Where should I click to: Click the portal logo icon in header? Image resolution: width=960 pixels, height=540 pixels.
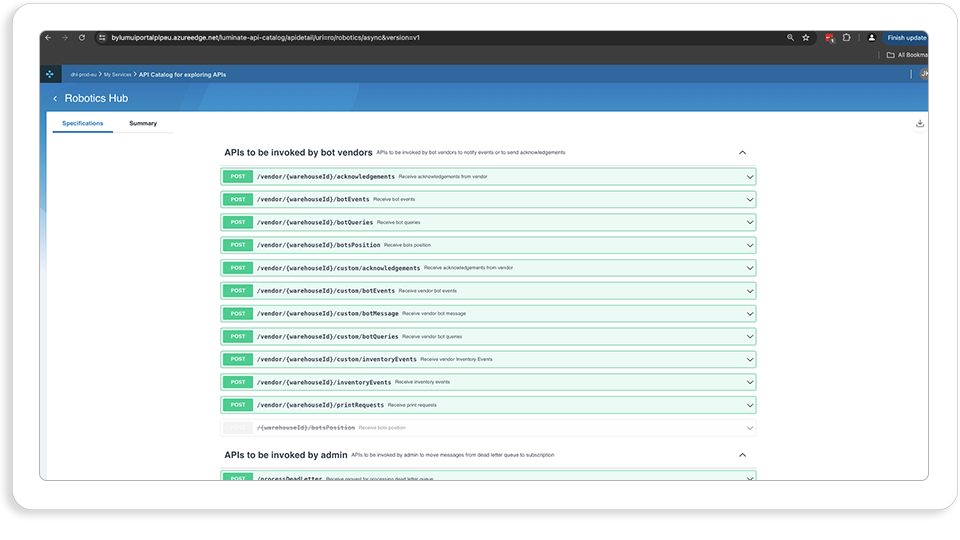[50, 75]
